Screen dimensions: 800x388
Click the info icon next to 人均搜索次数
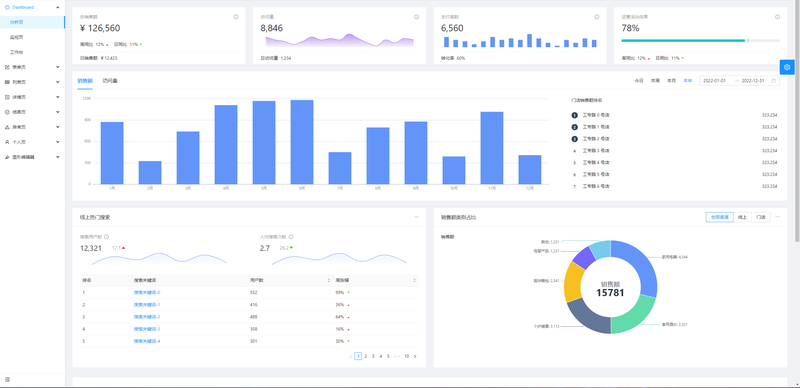[291, 237]
